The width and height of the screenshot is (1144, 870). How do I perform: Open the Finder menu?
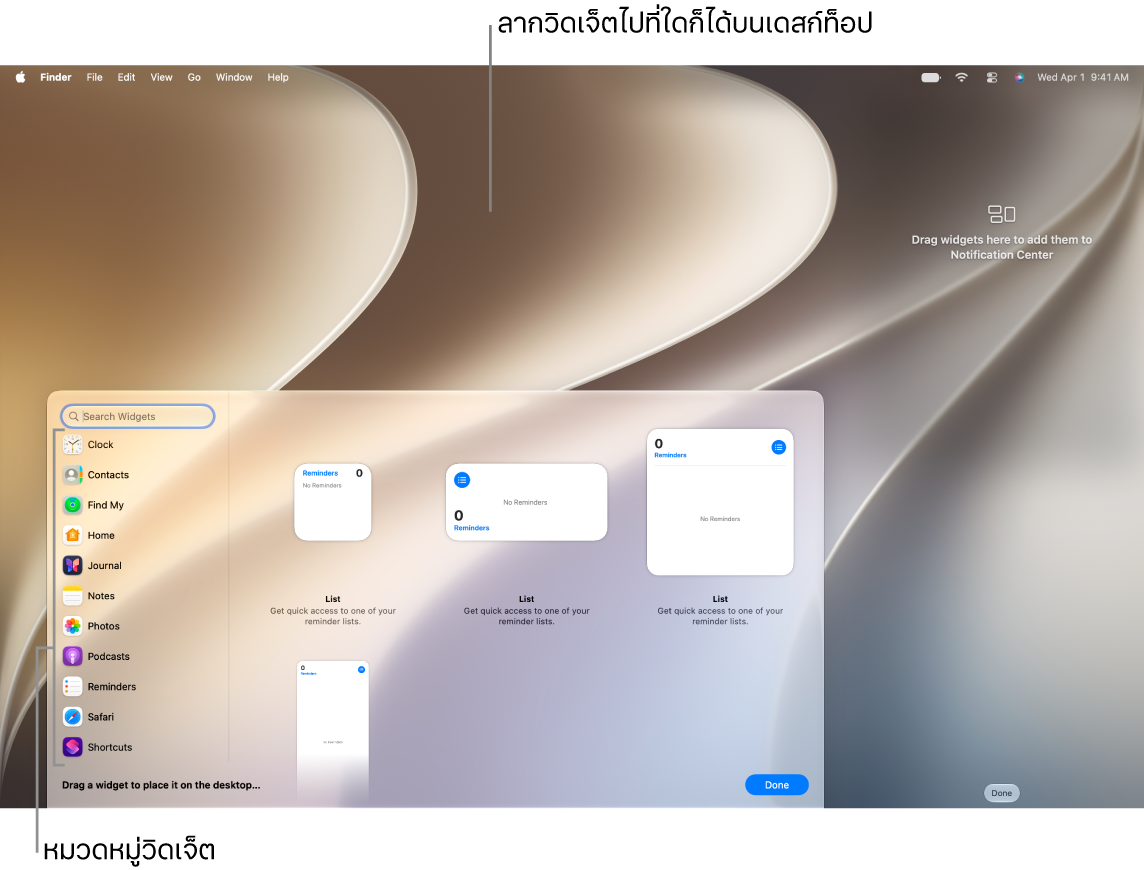tap(55, 77)
